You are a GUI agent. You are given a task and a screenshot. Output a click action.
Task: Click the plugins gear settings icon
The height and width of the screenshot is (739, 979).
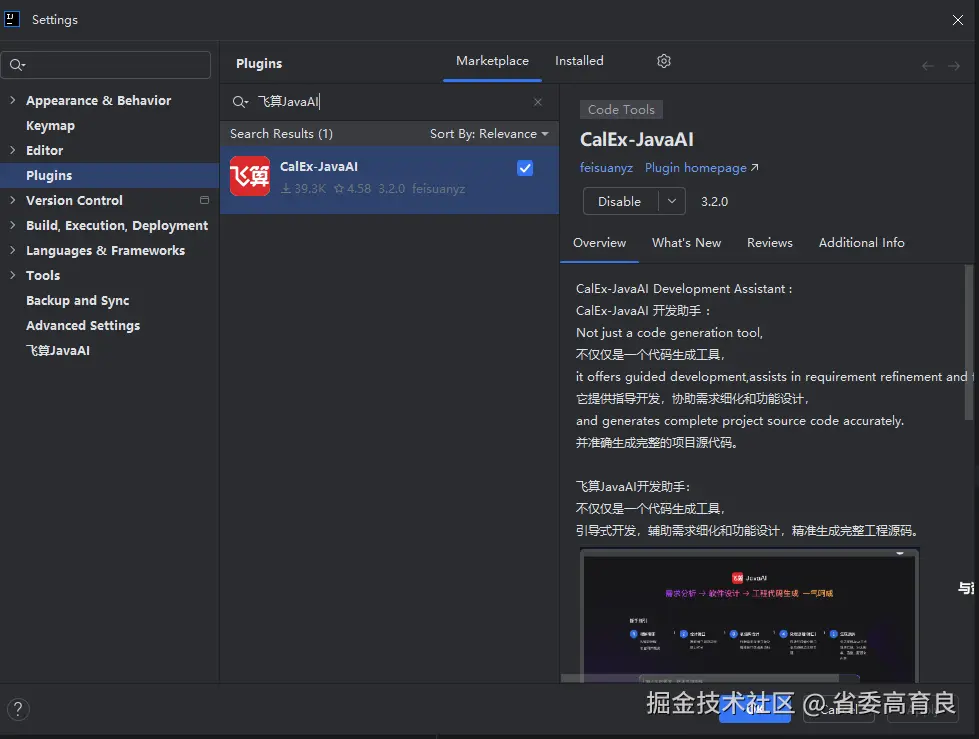664,61
